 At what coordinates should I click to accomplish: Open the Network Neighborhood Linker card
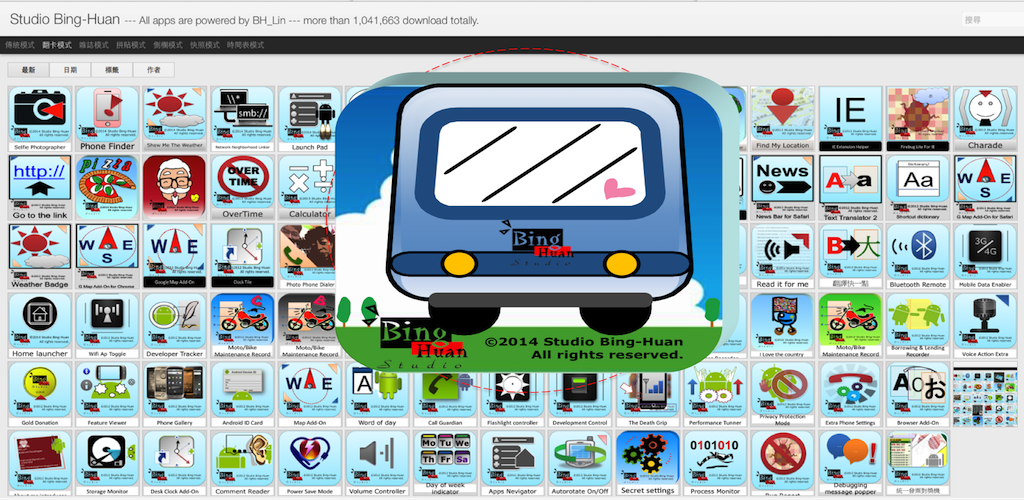point(242,119)
